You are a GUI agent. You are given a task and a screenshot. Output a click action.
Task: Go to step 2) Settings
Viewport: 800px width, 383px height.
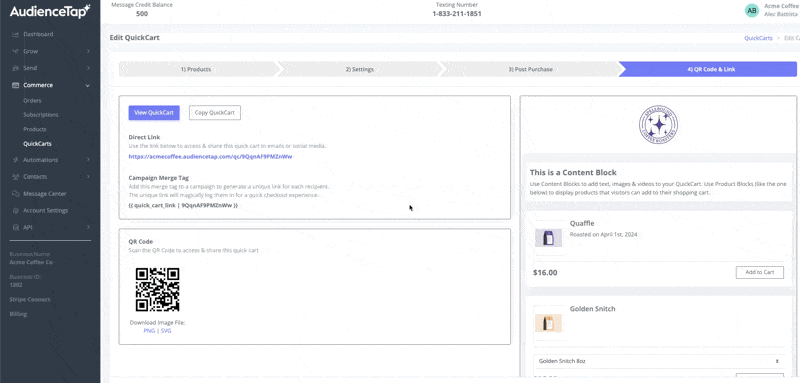coord(360,69)
